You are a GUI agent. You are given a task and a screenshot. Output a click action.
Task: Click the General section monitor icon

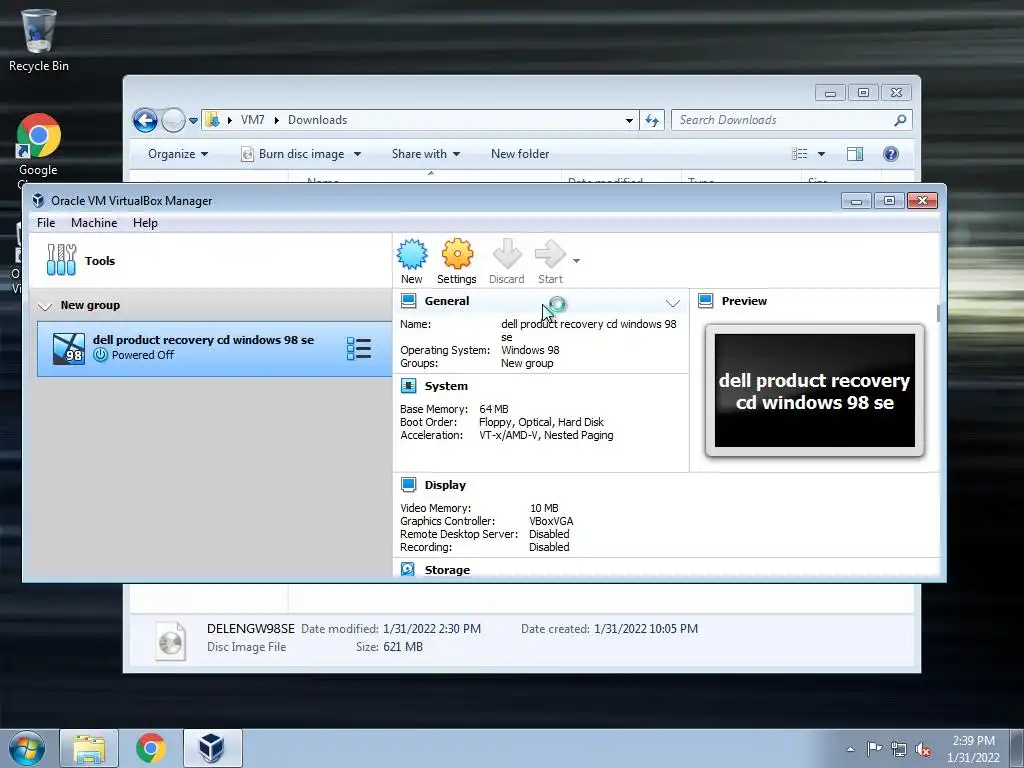[408, 300]
